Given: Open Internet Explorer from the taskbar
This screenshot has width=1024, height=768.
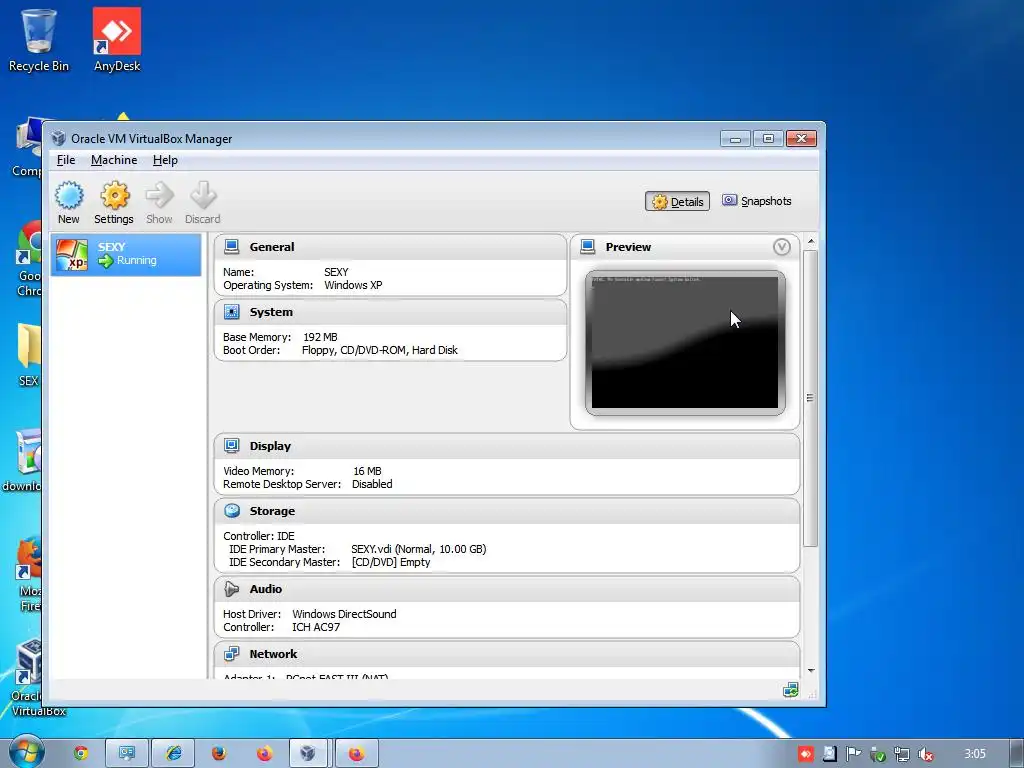Looking at the screenshot, I should tap(173, 753).
